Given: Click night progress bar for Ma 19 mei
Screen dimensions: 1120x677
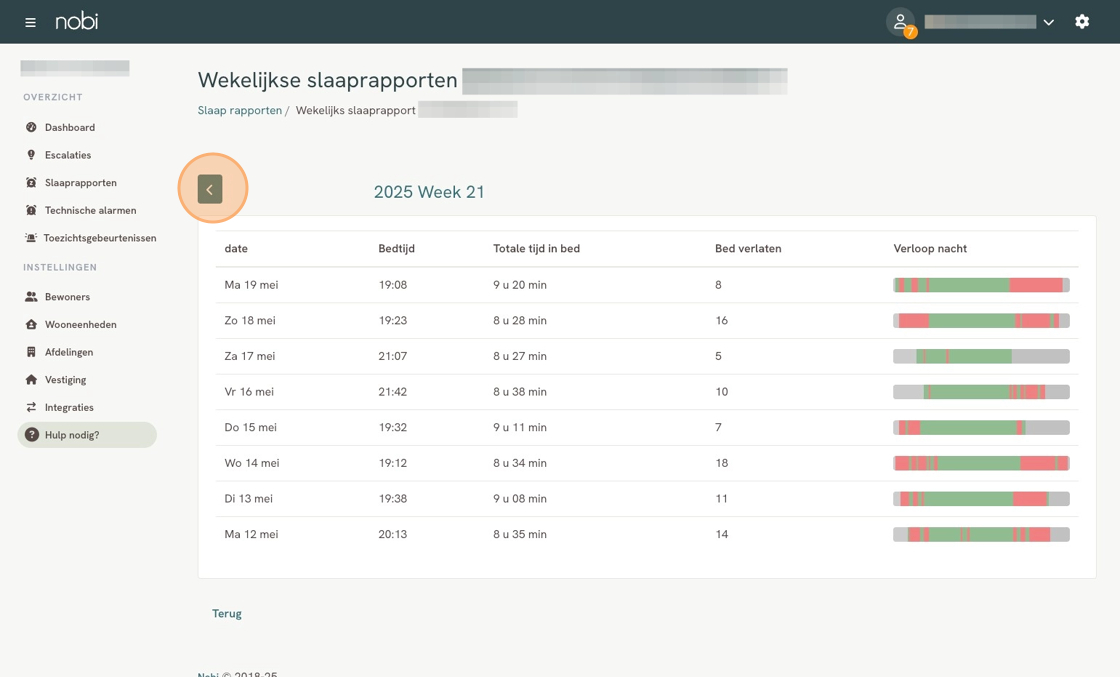Looking at the screenshot, I should pyautogui.click(x=981, y=285).
